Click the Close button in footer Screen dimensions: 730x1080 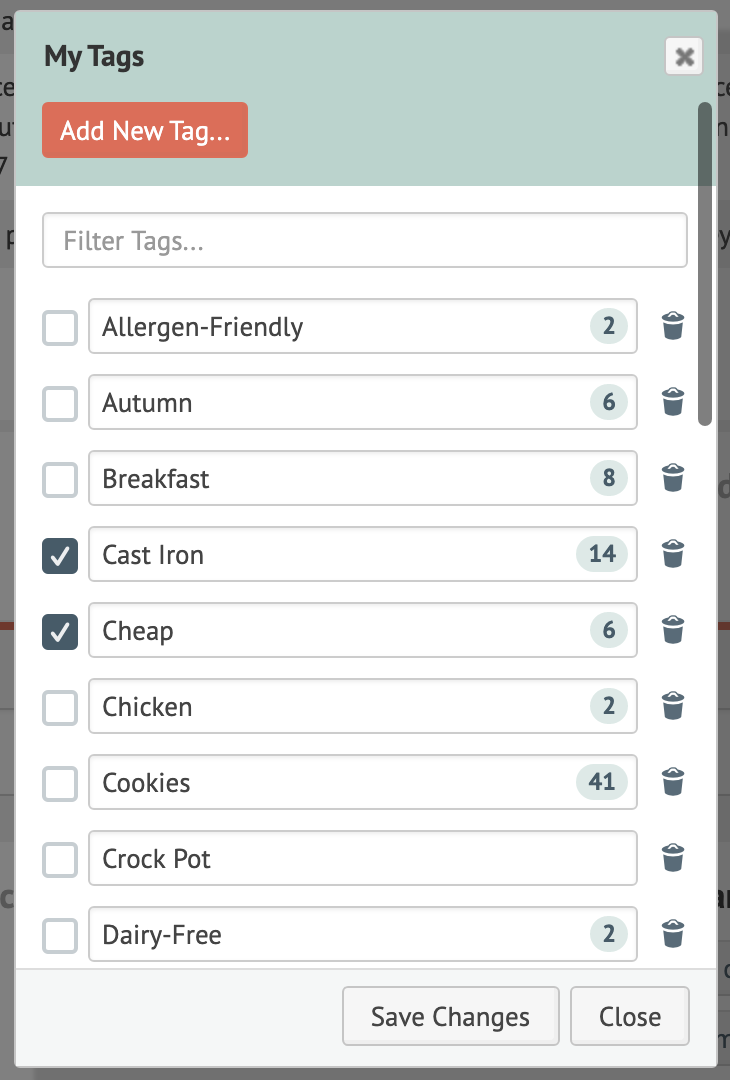[629, 1016]
